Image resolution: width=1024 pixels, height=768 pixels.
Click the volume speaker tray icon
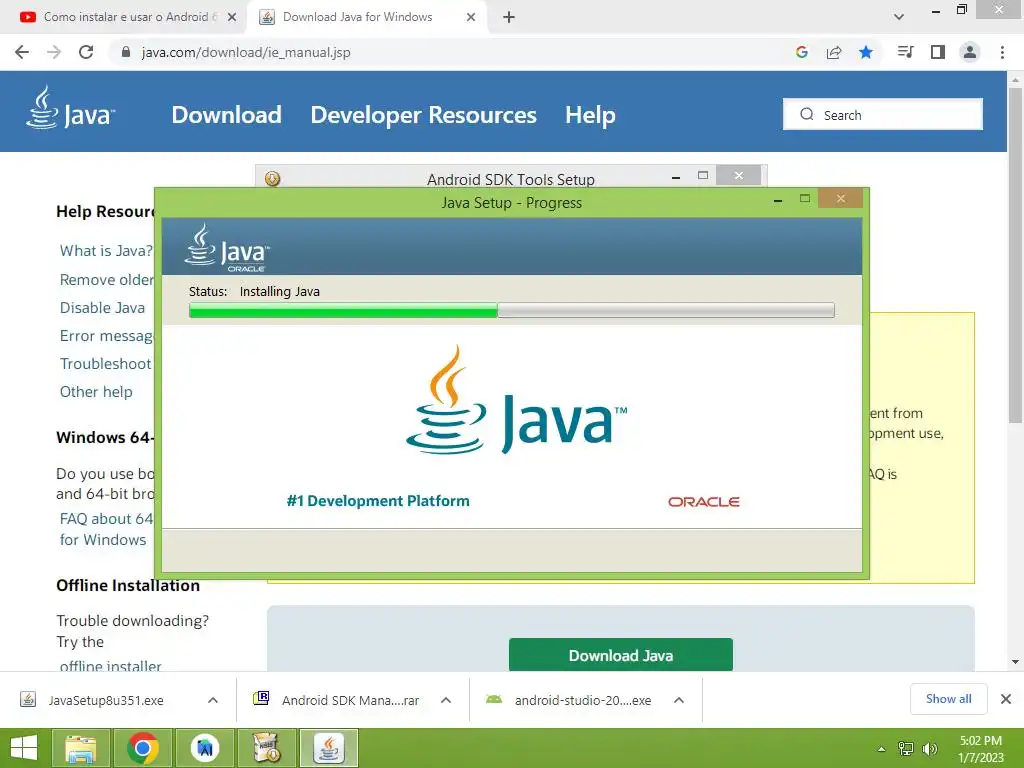tap(929, 749)
